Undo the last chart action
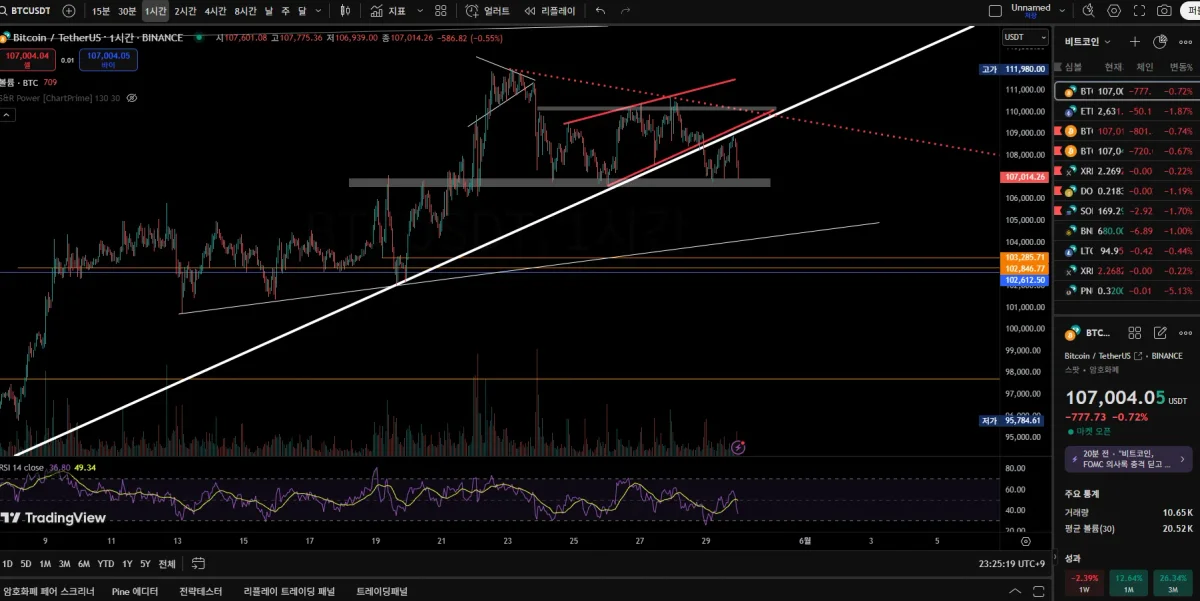 (x=600, y=11)
